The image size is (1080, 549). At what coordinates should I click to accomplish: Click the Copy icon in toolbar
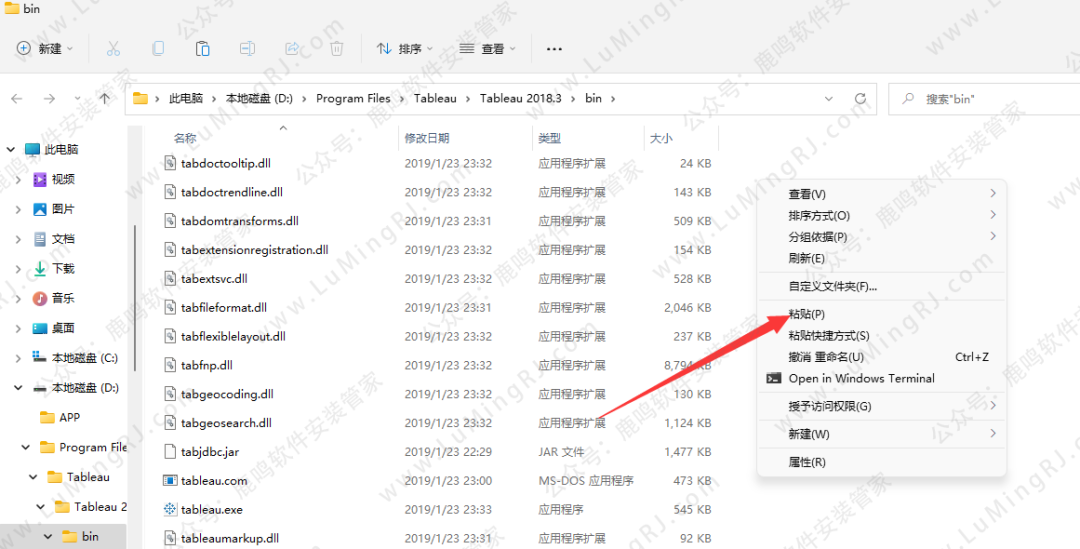click(x=158, y=48)
